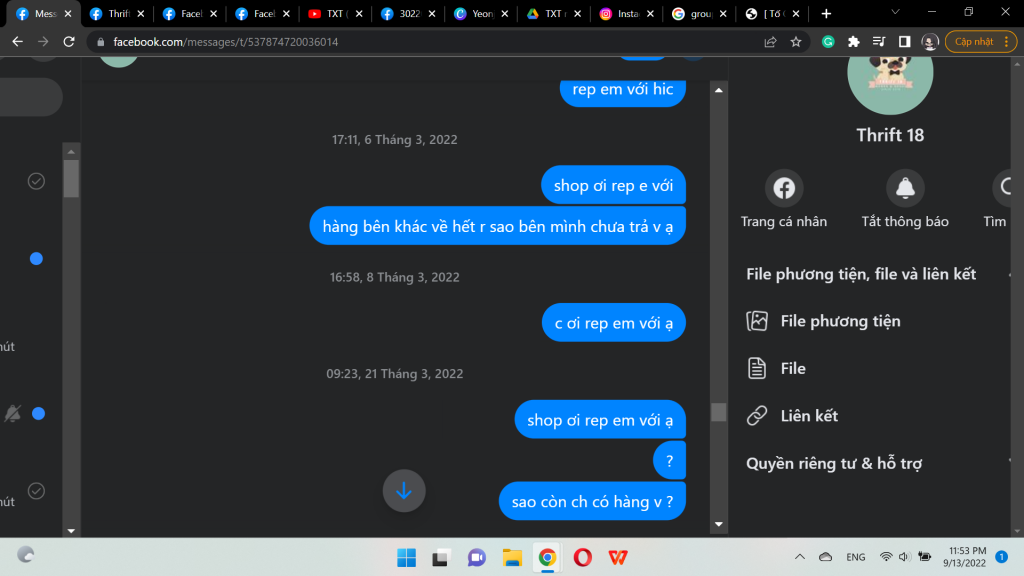Click the Grammarly extension icon
This screenshot has width=1024, height=576.
point(828,42)
